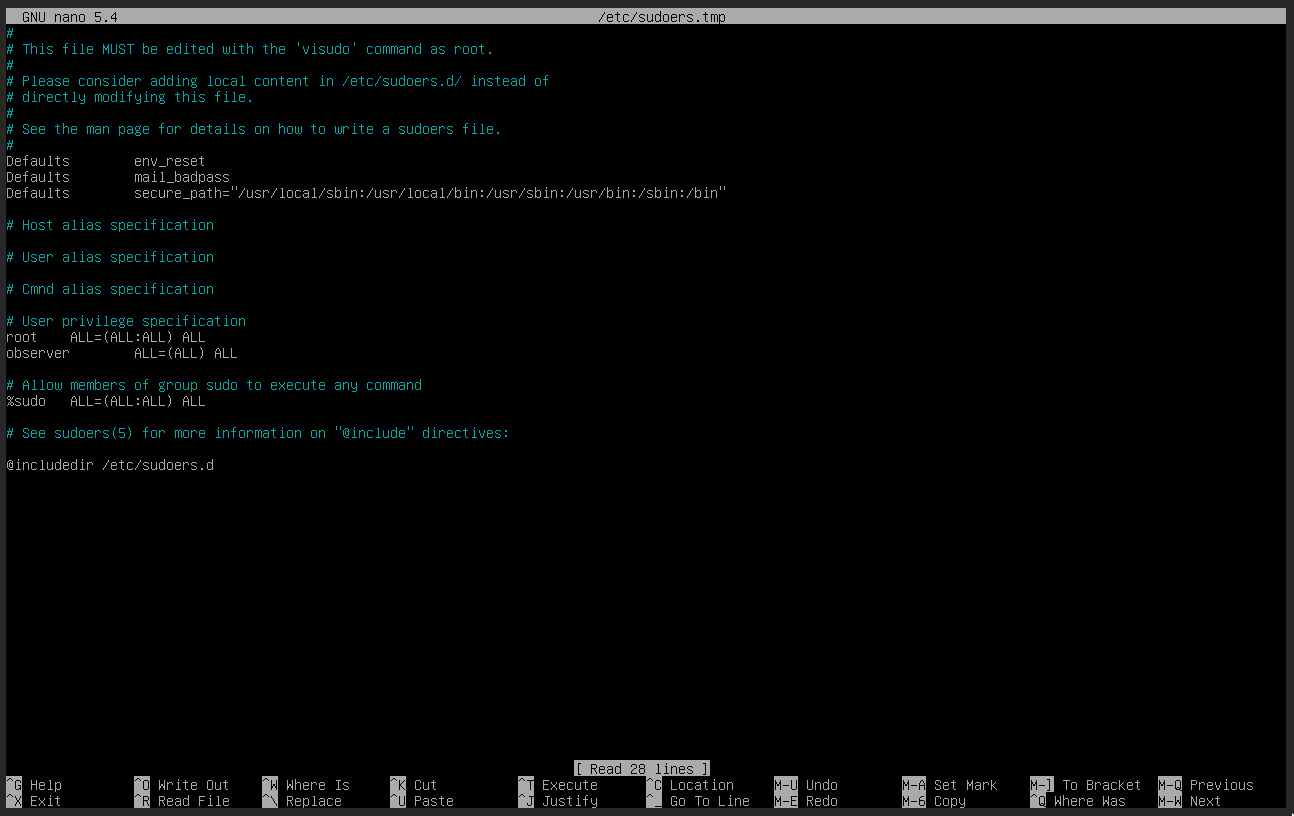The image size is (1294, 816).
Task: Choose the ^W Where Is shortcut
Action: pos(306,785)
